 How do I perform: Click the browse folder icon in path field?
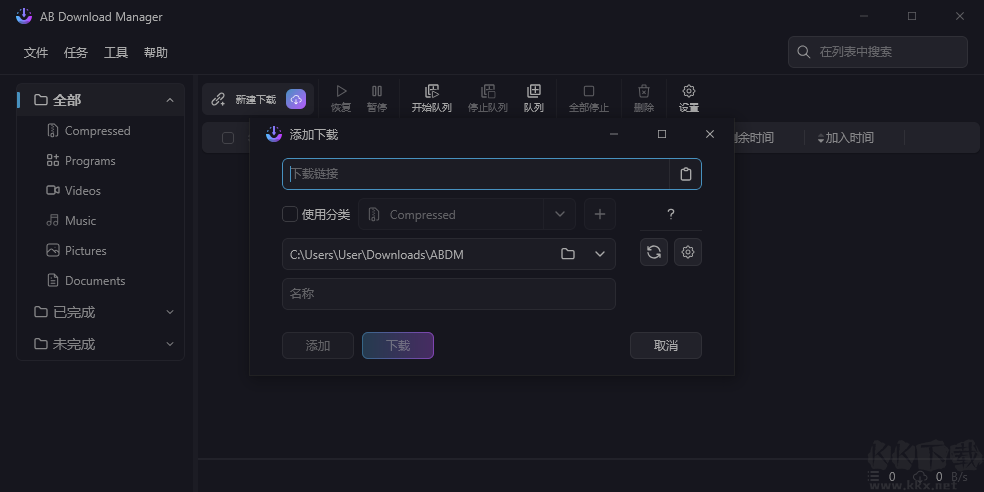click(568, 254)
